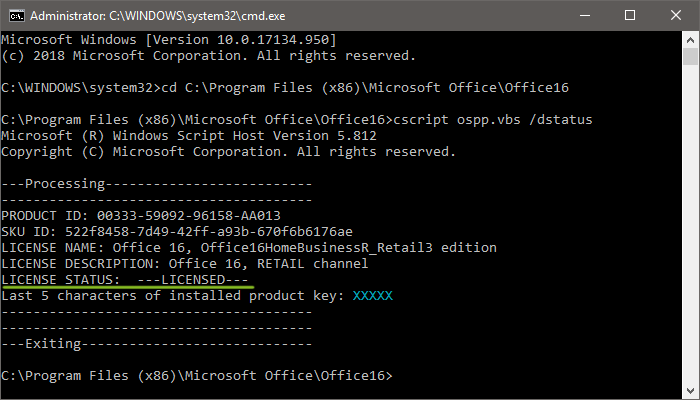Click the SKU ID line

(x=176, y=232)
